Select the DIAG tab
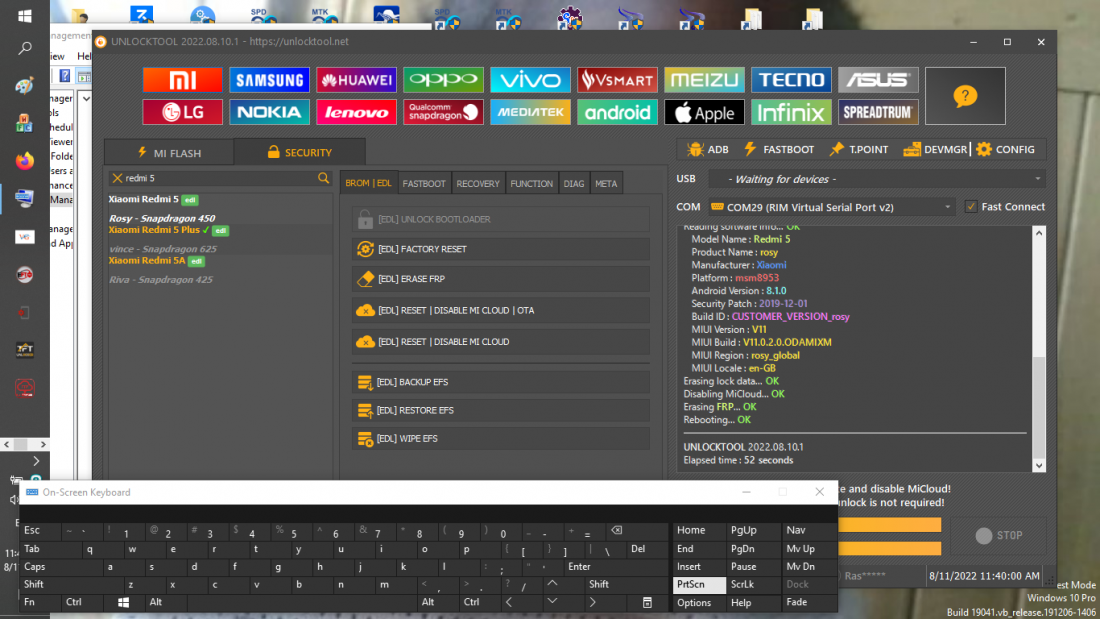The width and height of the screenshot is (1100, 619). 574,184
